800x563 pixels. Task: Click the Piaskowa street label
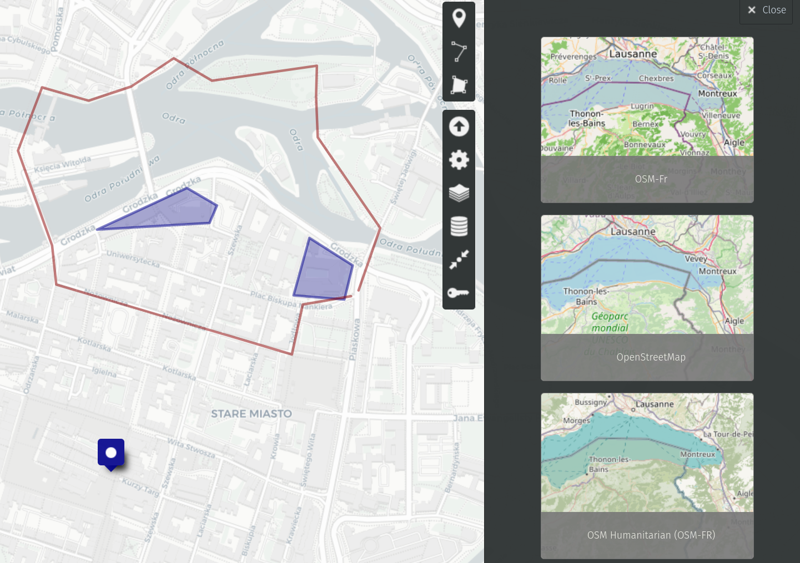(355, 339)
